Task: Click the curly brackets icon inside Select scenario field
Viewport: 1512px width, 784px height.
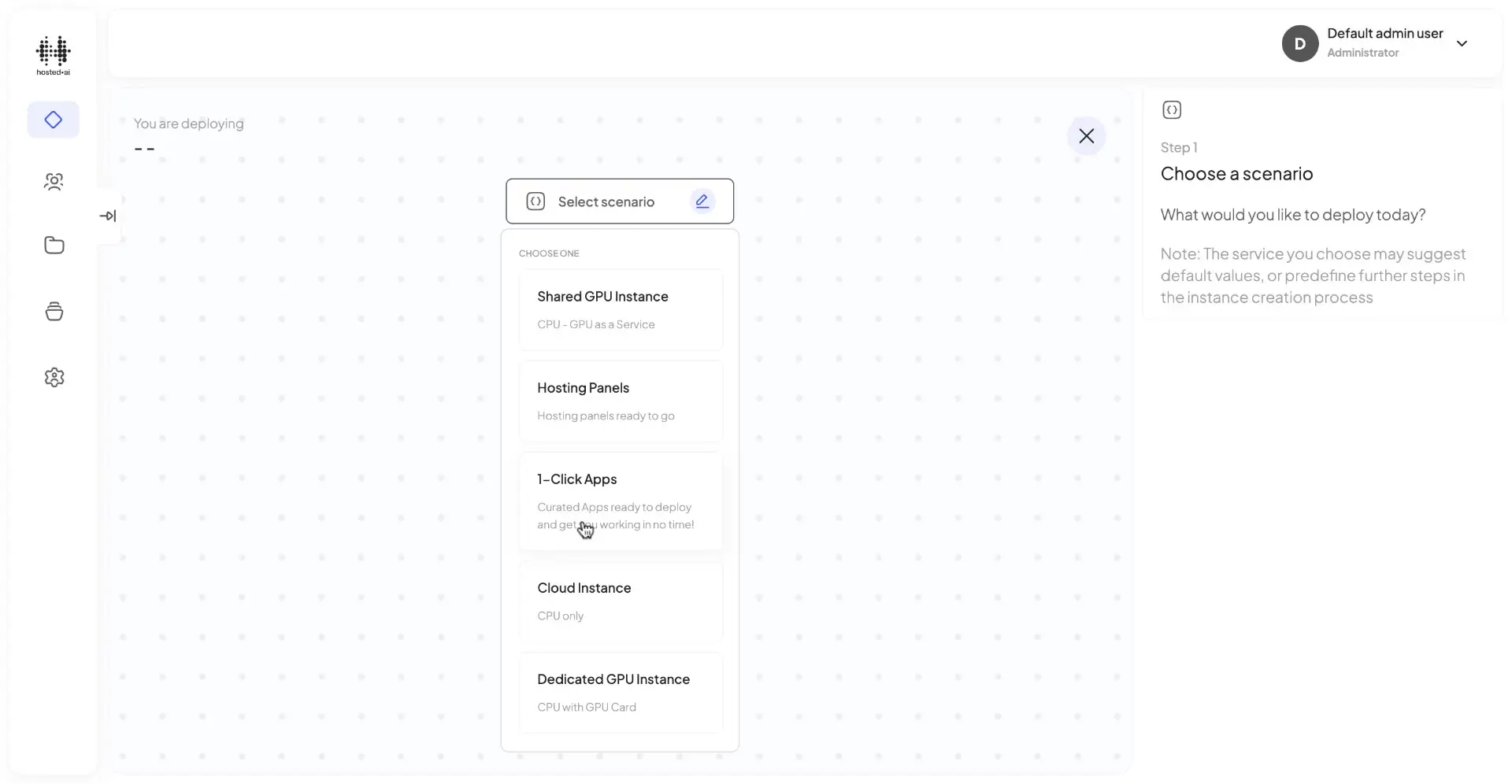Action: [x=536, y=201]
